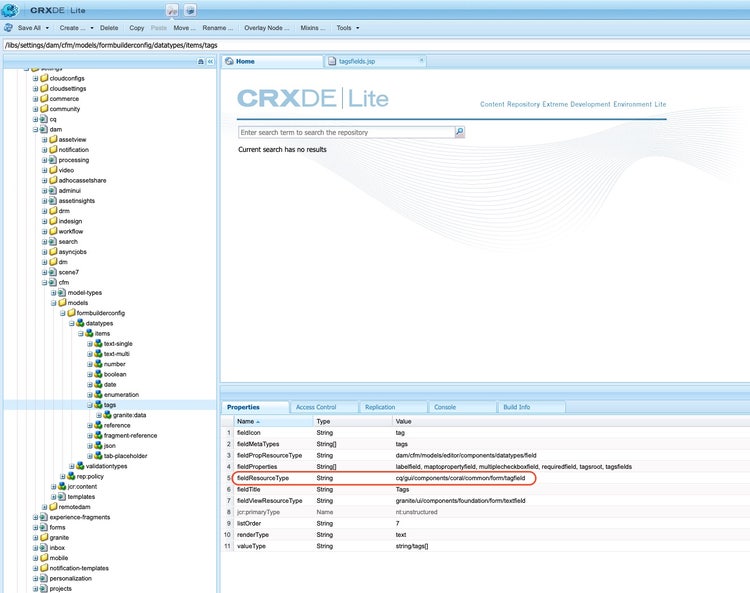Click the rep:policy node icon

click(x=71, y=476)
